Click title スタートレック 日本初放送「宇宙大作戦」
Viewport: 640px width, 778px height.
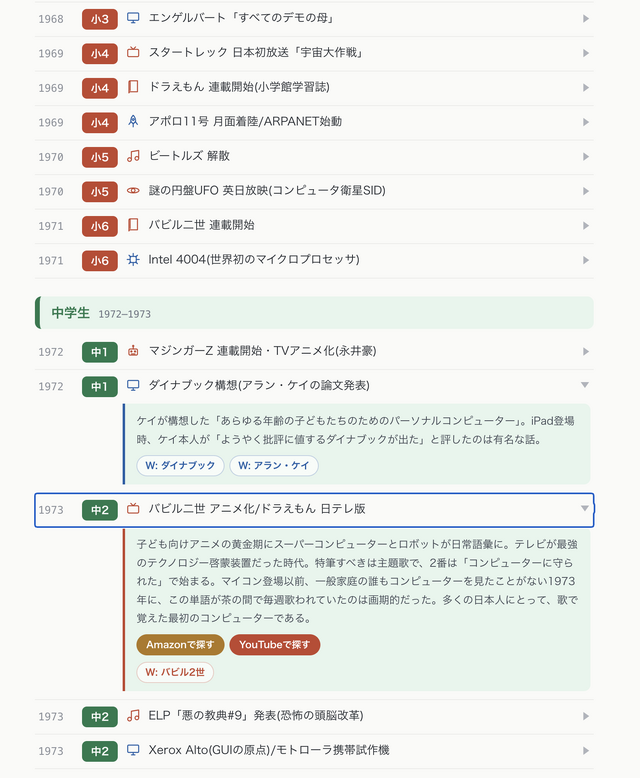point(256,53)
